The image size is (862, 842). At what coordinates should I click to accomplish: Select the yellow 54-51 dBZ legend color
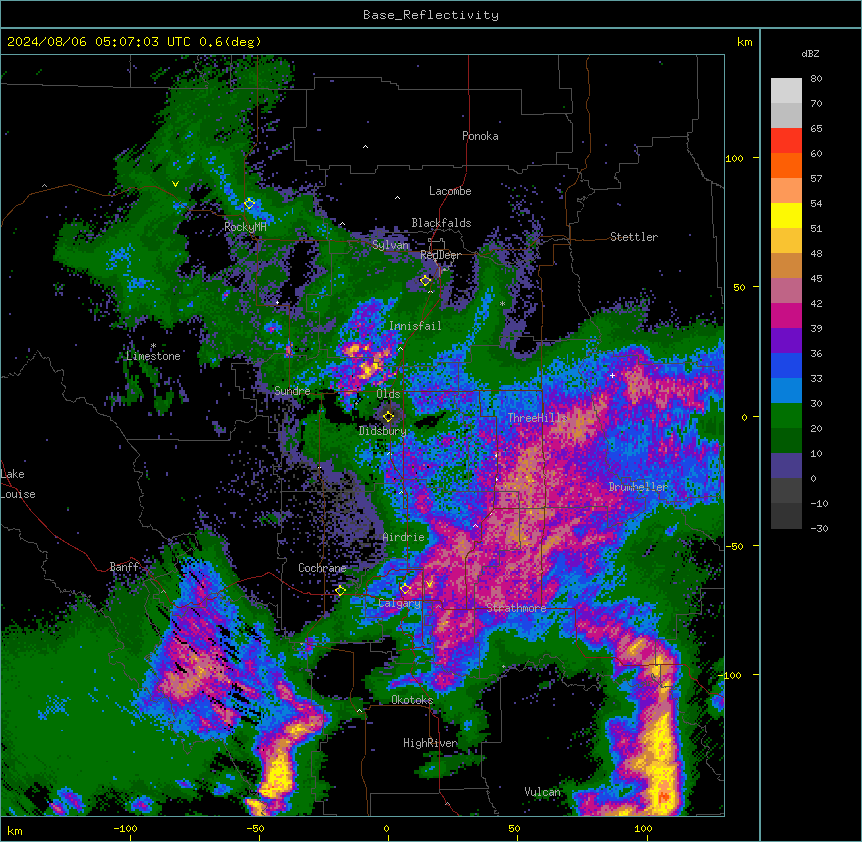pyautogui.click(x=786, y=215)
